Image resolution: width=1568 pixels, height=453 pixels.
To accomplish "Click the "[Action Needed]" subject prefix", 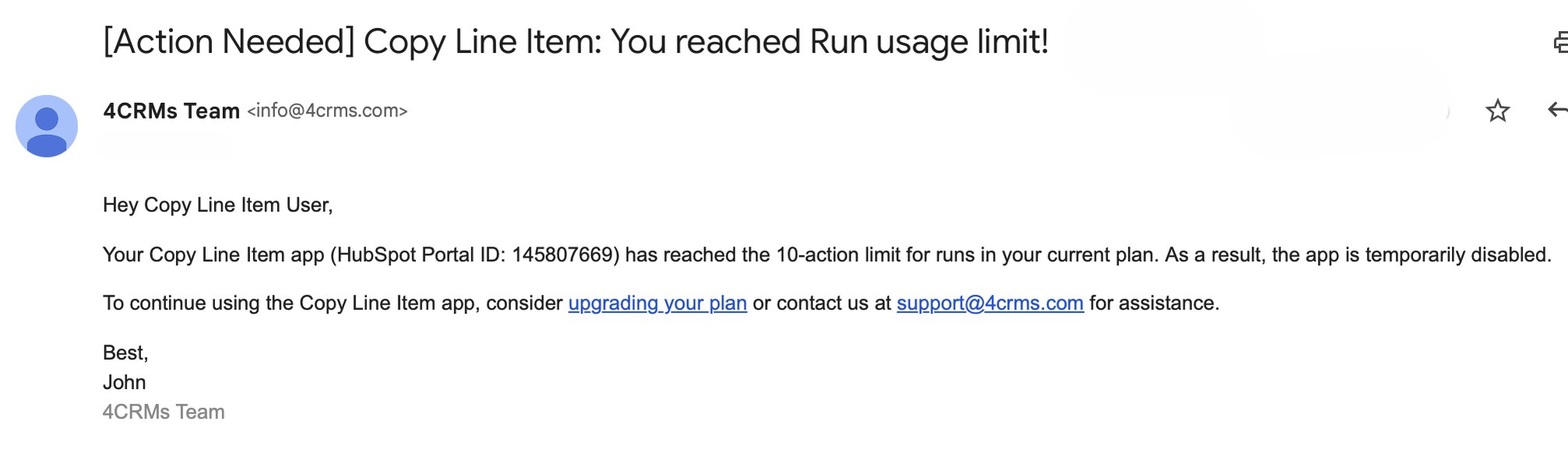I will pyautogui.click(x=229, y=42).
